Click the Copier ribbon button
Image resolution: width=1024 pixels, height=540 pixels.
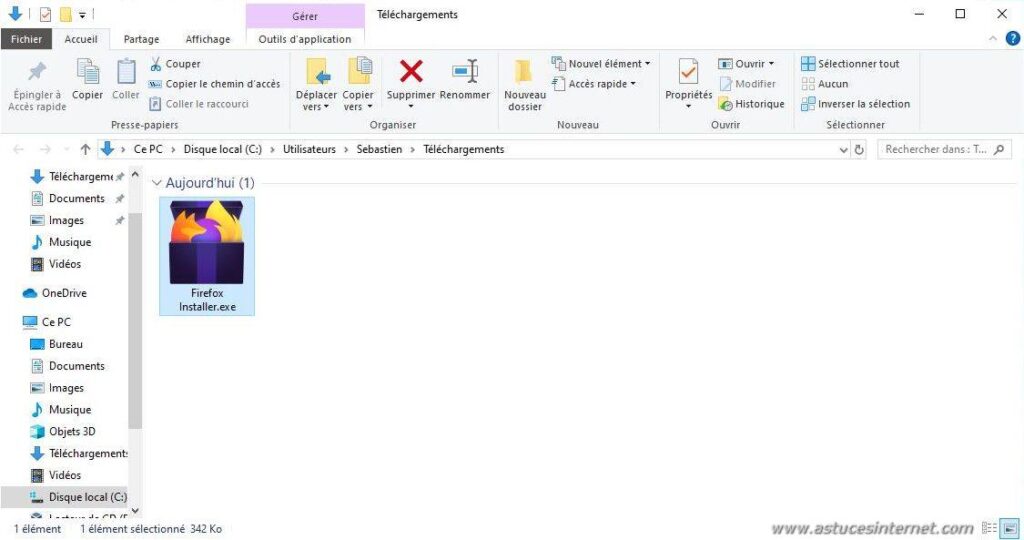click(88, 80)
